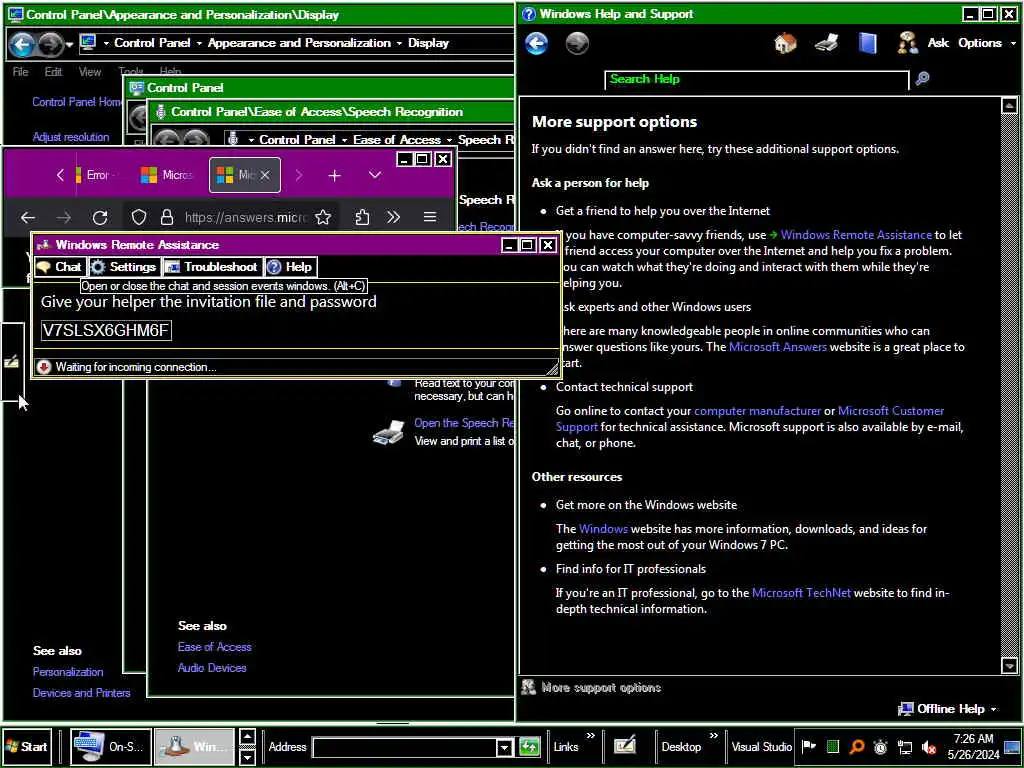This screenshot has height=768, width=1024.
Task: List all browser tabs chevron
Action: [375, 175]
